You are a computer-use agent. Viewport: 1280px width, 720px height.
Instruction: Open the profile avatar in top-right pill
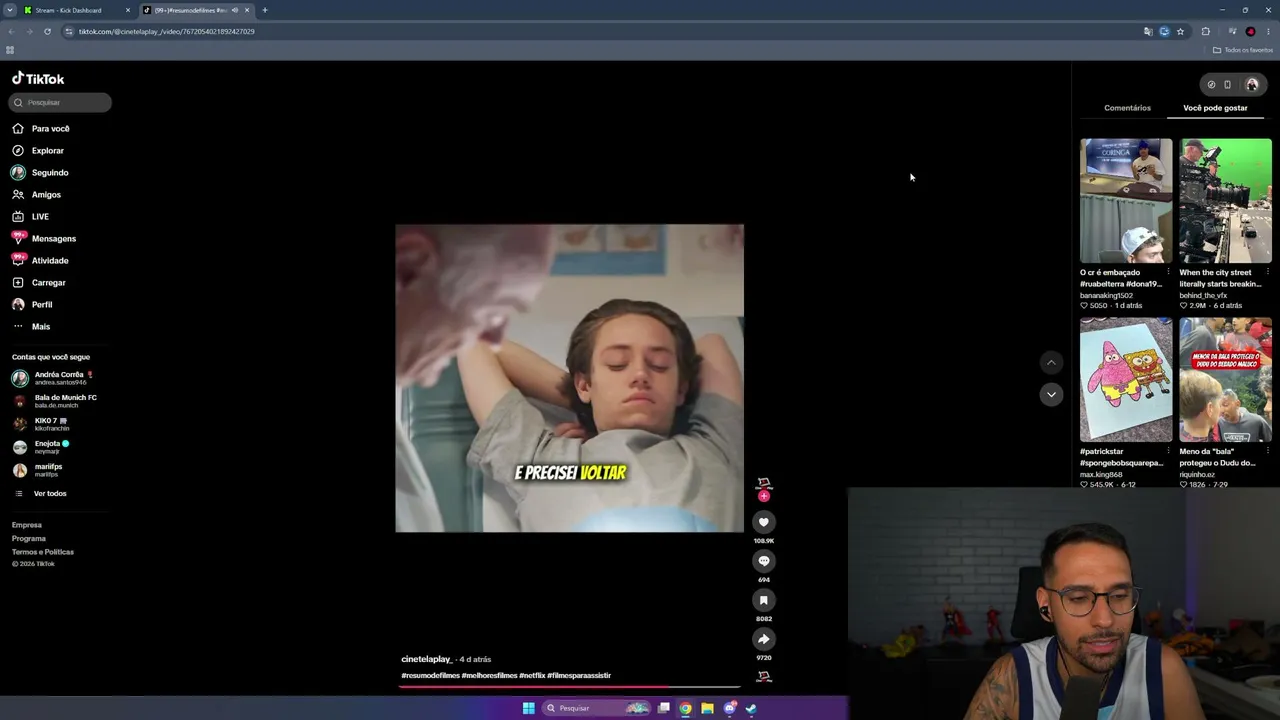(x=1251, y=85)
